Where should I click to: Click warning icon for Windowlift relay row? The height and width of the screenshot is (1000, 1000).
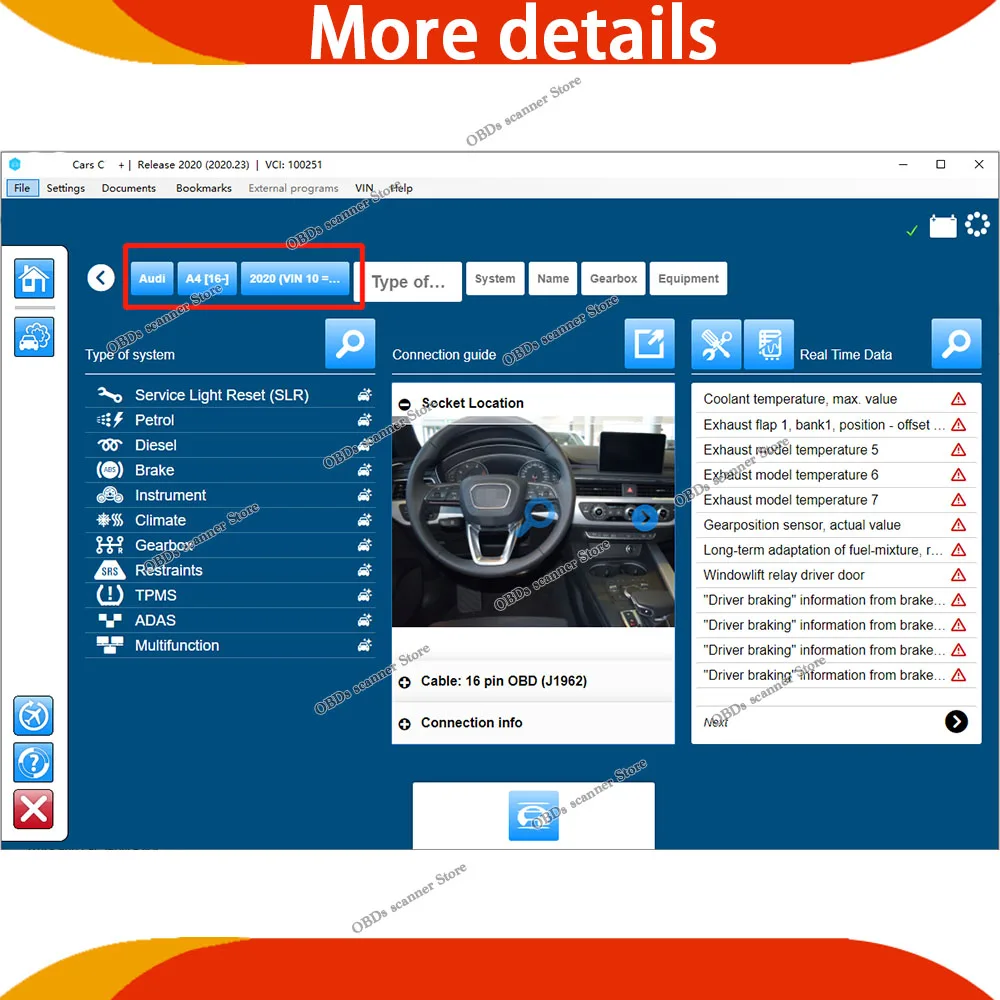958,575
